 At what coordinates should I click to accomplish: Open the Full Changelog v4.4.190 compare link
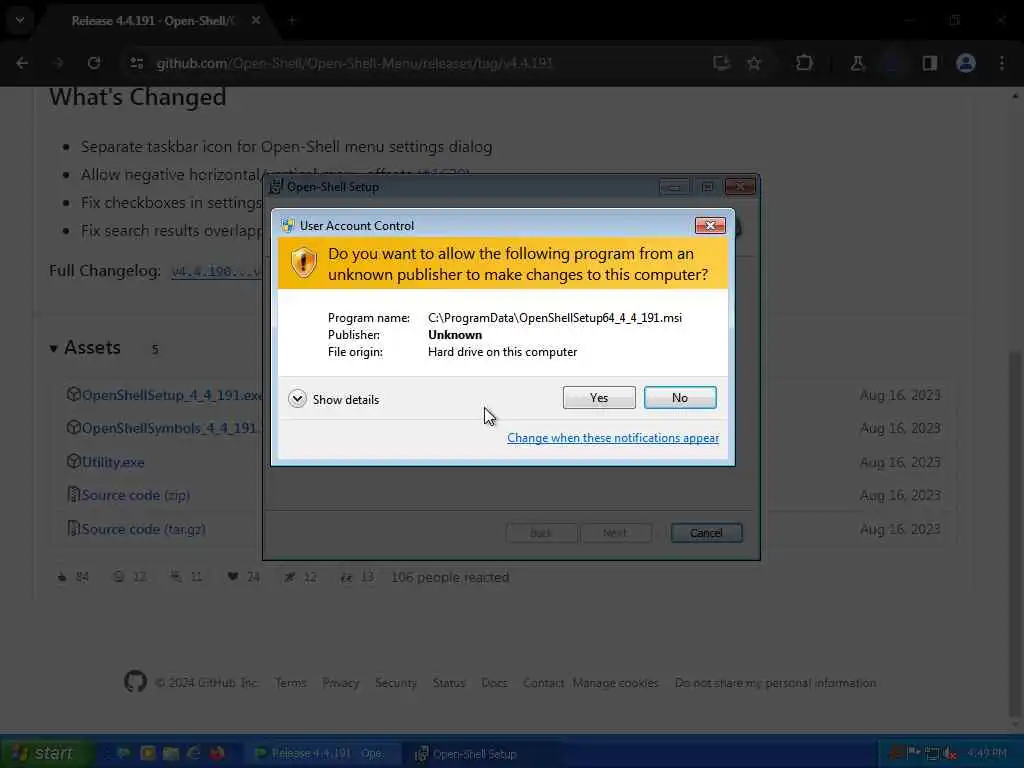tap(216, 271)
